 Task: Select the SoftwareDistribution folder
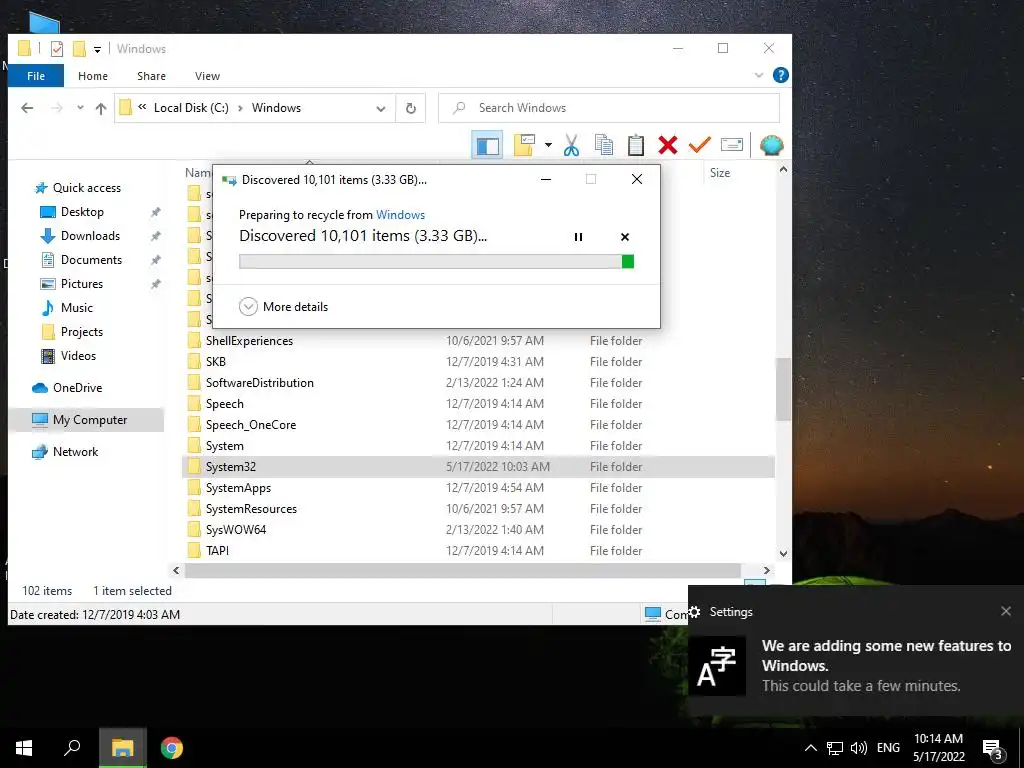[260, 383]
